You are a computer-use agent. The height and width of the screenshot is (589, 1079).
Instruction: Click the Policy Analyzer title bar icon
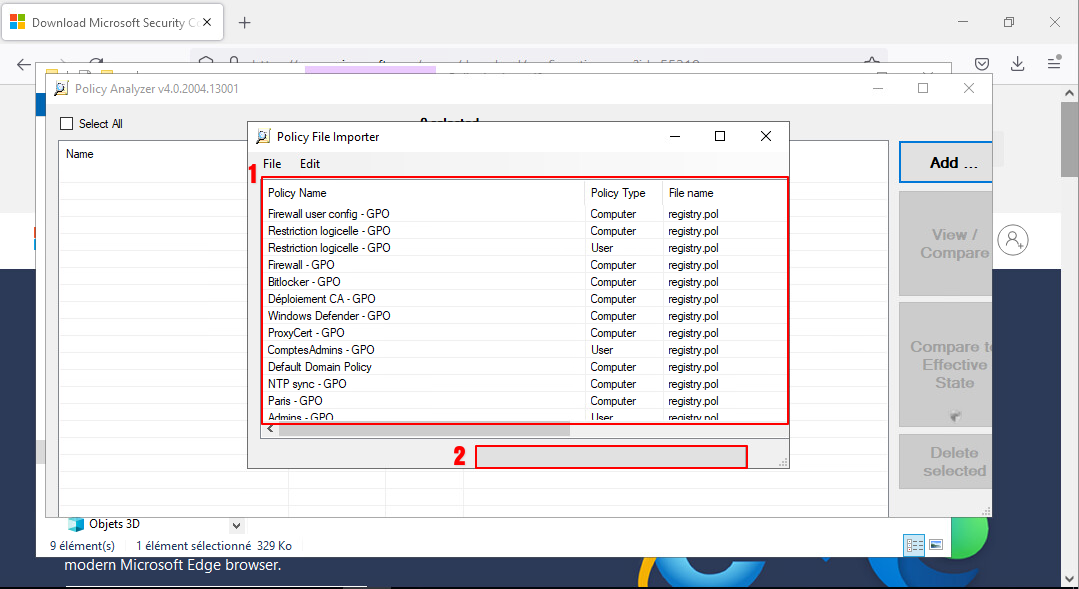[x=61, y=88]
